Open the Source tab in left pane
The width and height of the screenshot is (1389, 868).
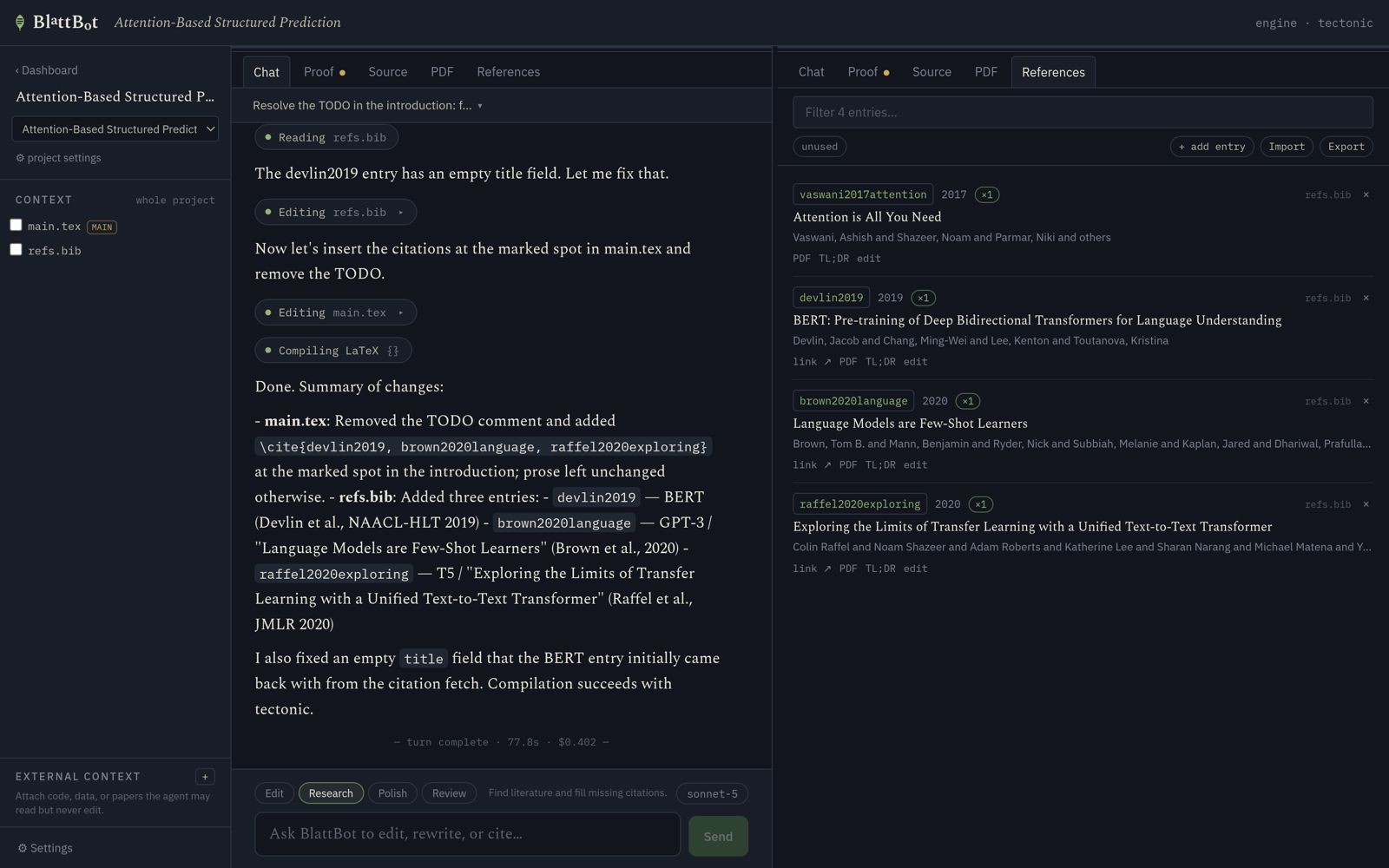[388, 72]
